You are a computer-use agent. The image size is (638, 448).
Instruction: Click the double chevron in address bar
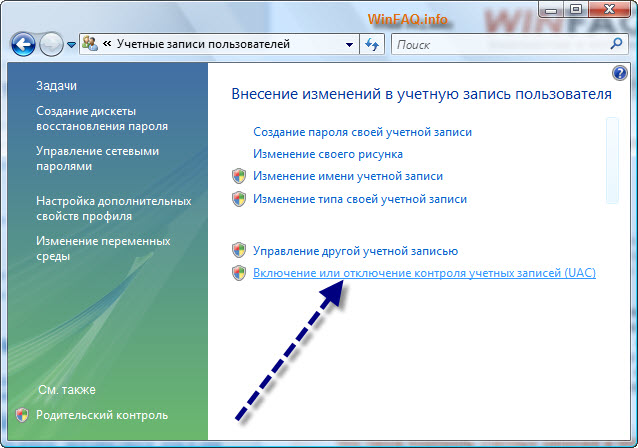point(107,44)
